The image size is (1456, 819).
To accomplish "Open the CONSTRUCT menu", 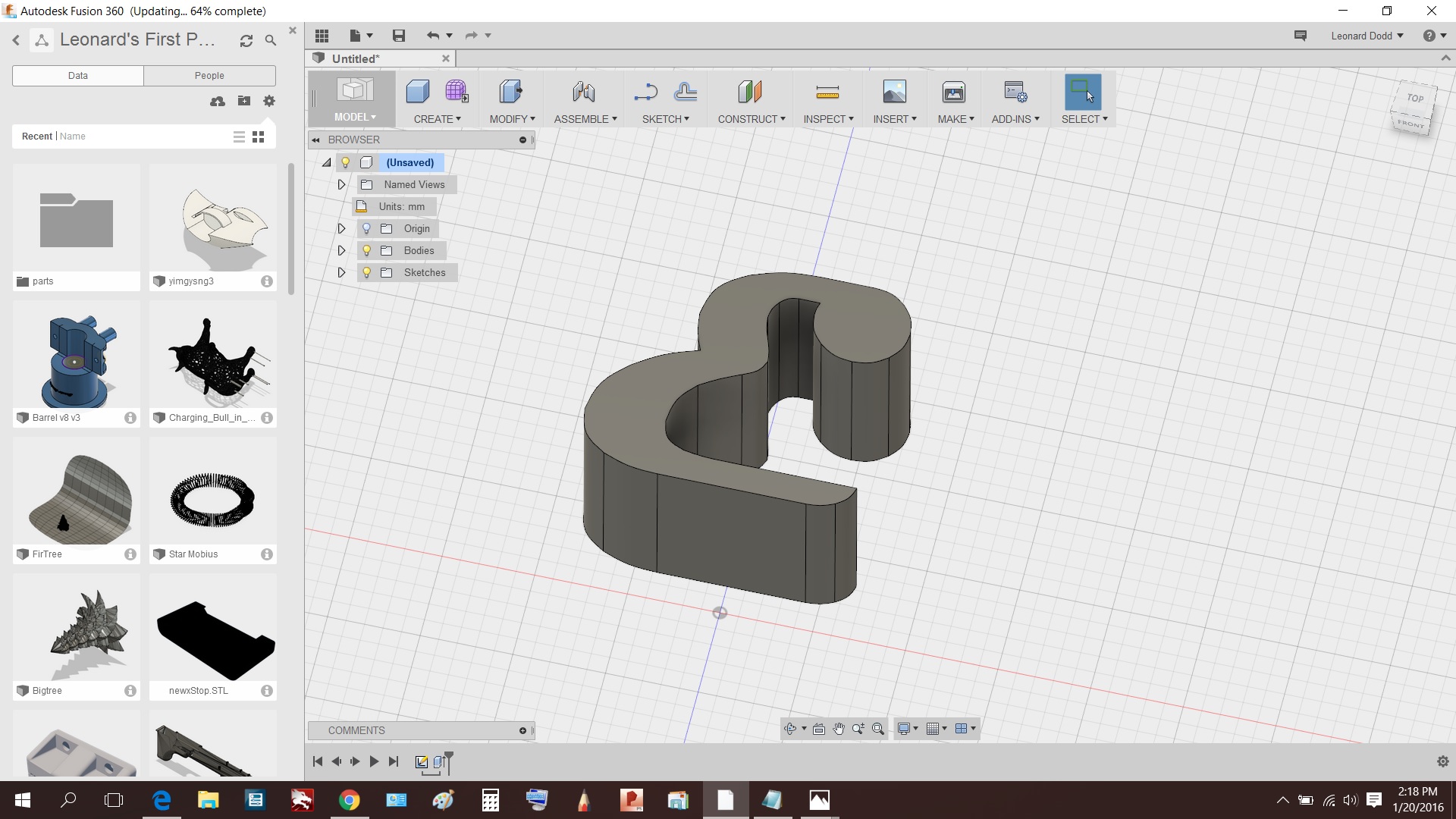I will tap(752, 119).
